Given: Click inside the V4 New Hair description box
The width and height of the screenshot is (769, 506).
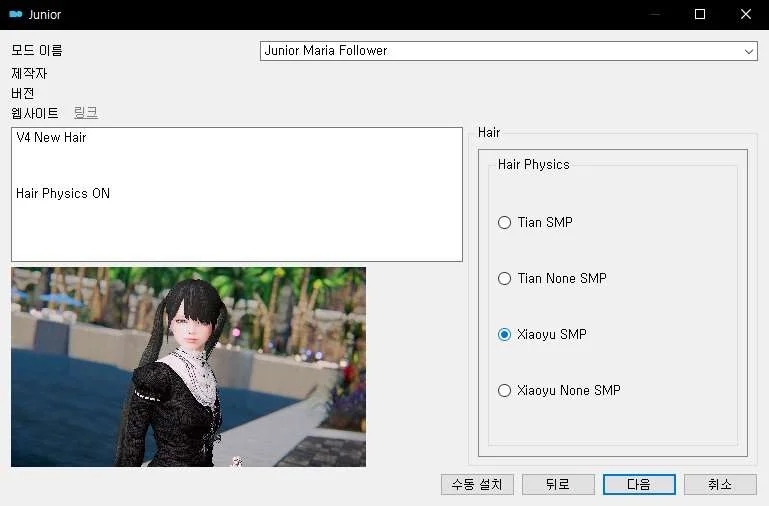Looking at the screenshot, I should pos(237,195).
